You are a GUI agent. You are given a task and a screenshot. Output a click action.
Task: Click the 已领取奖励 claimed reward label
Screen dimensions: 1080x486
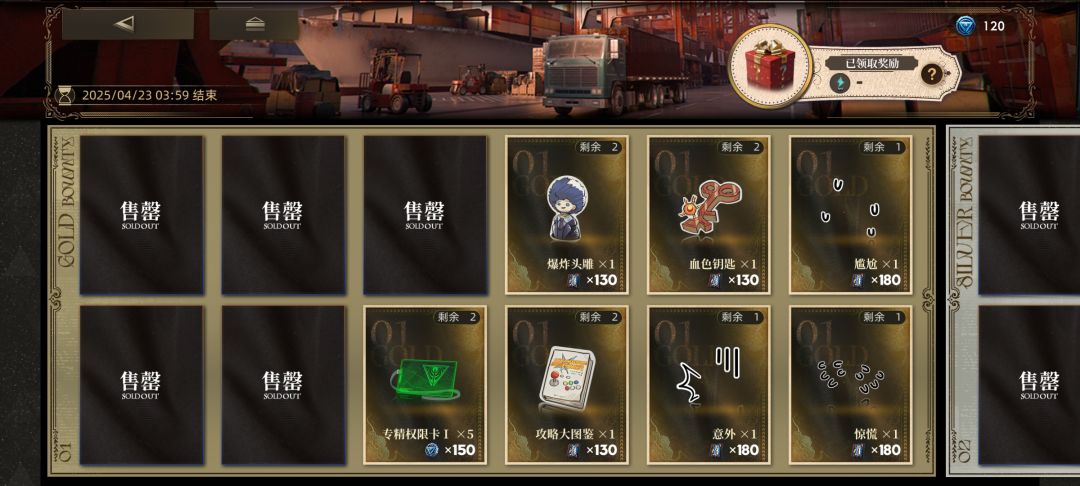point(871,63)
